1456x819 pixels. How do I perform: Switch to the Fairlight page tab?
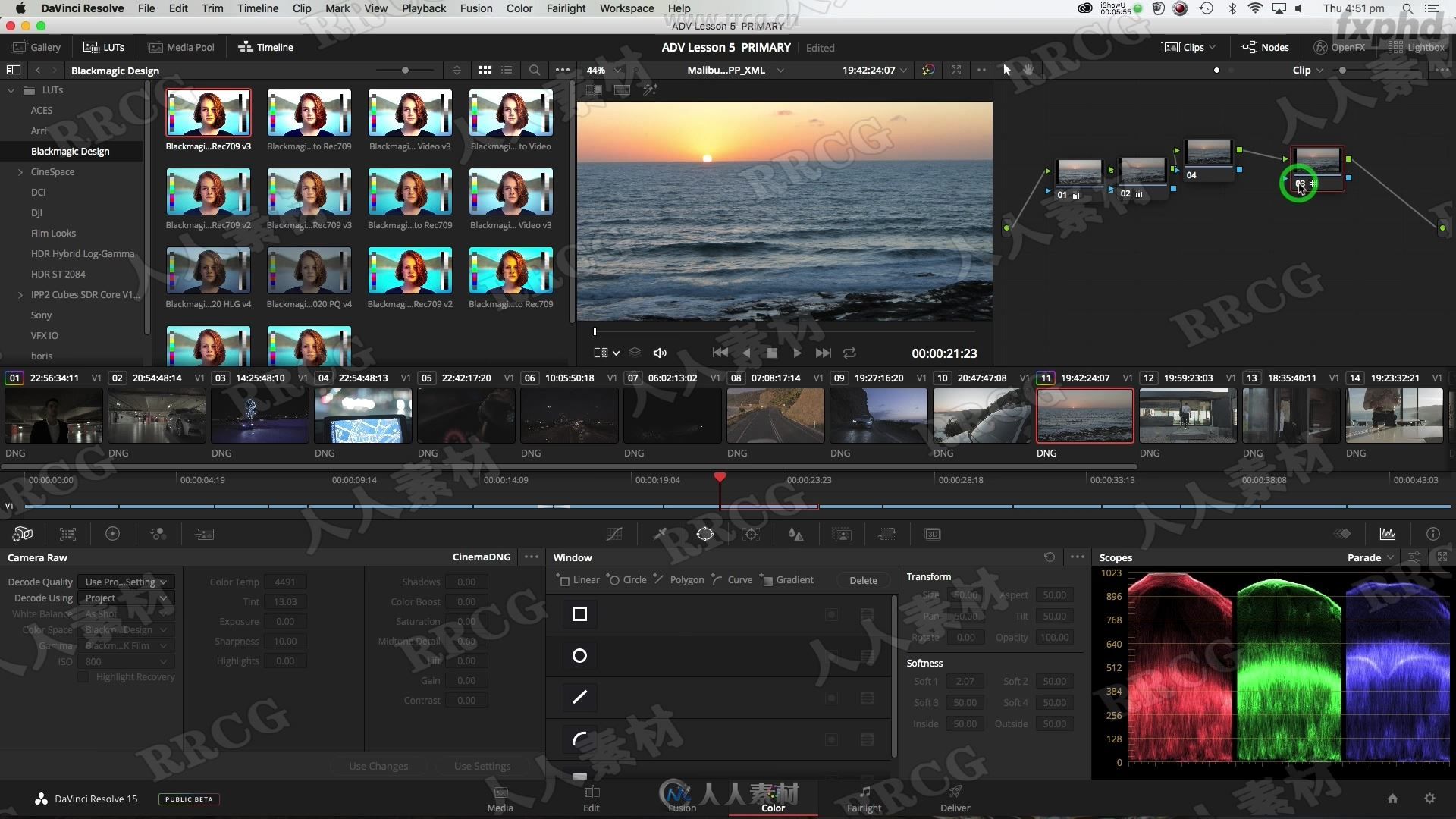[x=864, y=799]
